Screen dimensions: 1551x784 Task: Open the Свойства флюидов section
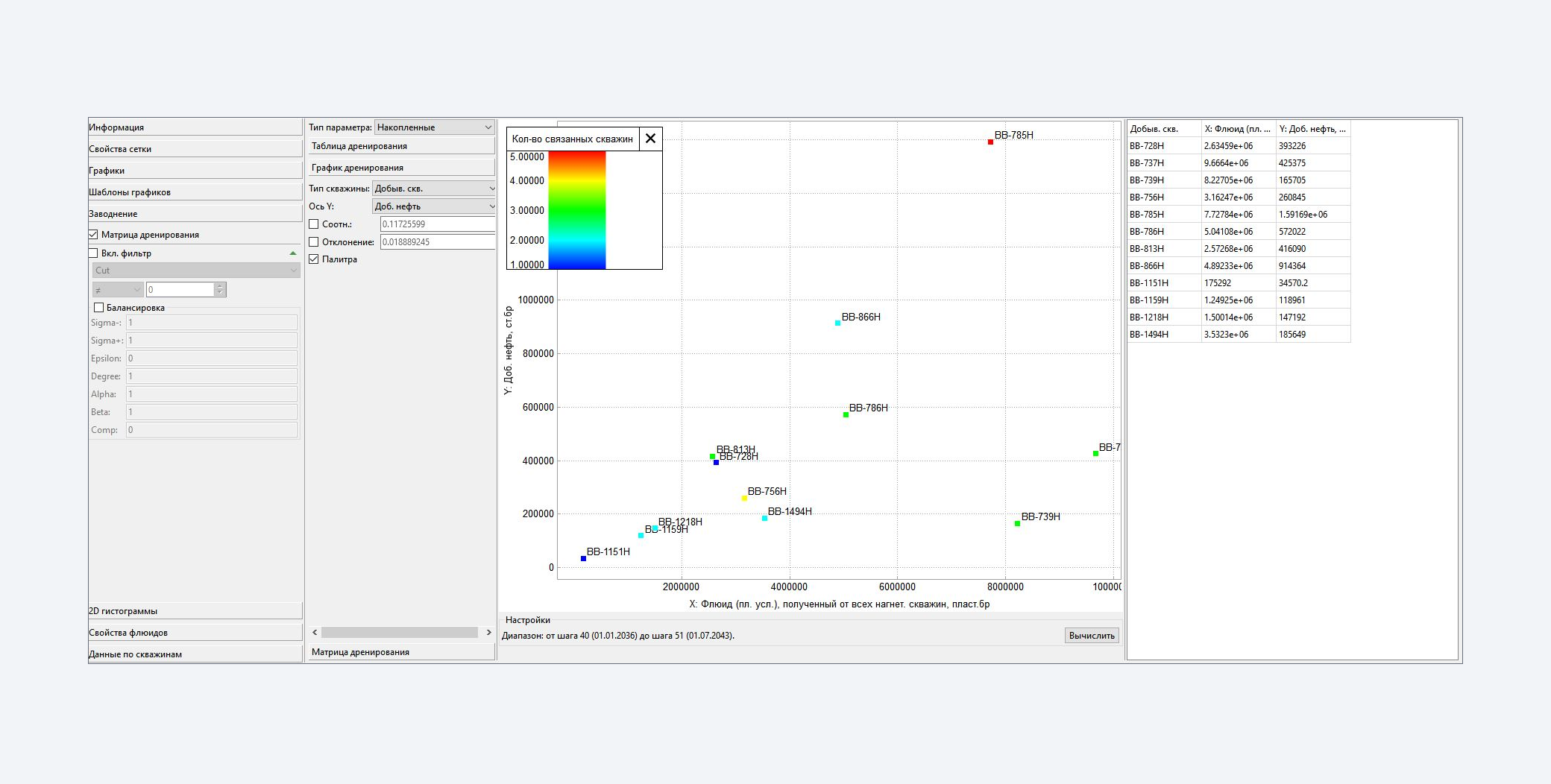pos(195,633)
